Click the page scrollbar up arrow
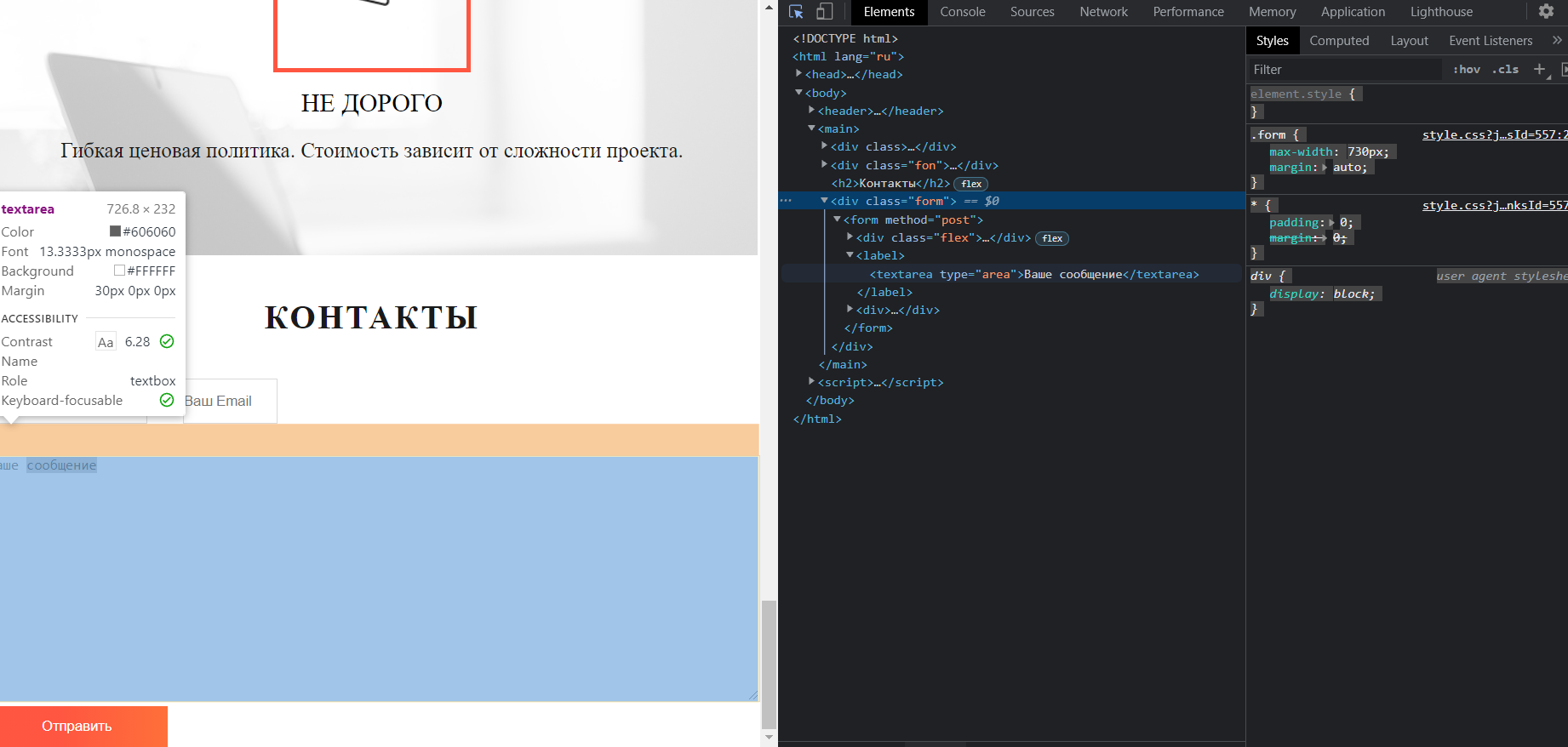1568x747 pixels. pyautogui.click(x=769, y=8)
